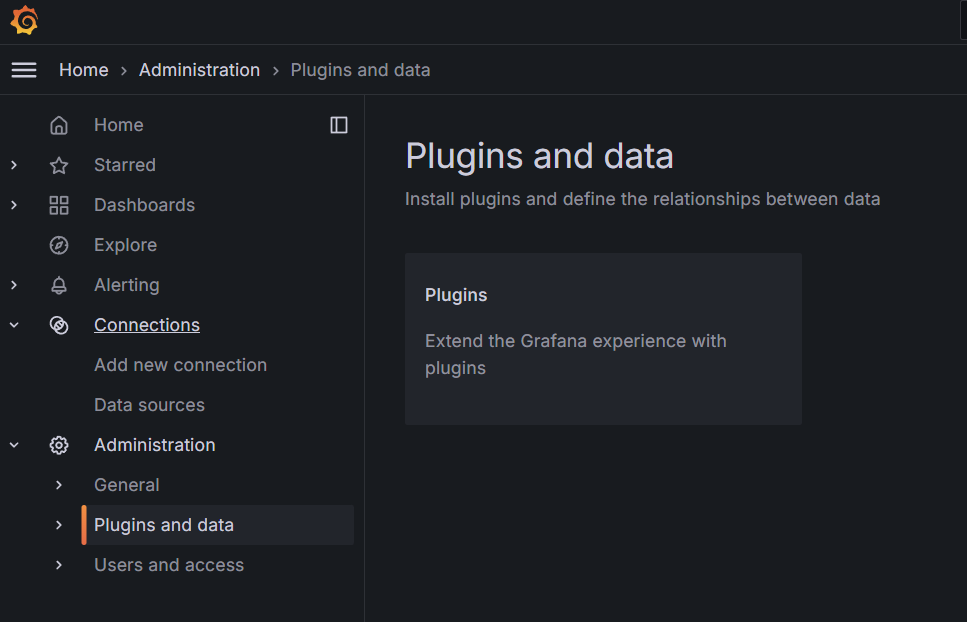
Task: Click the Home house icon in sidebar
Action: (59, 125)
